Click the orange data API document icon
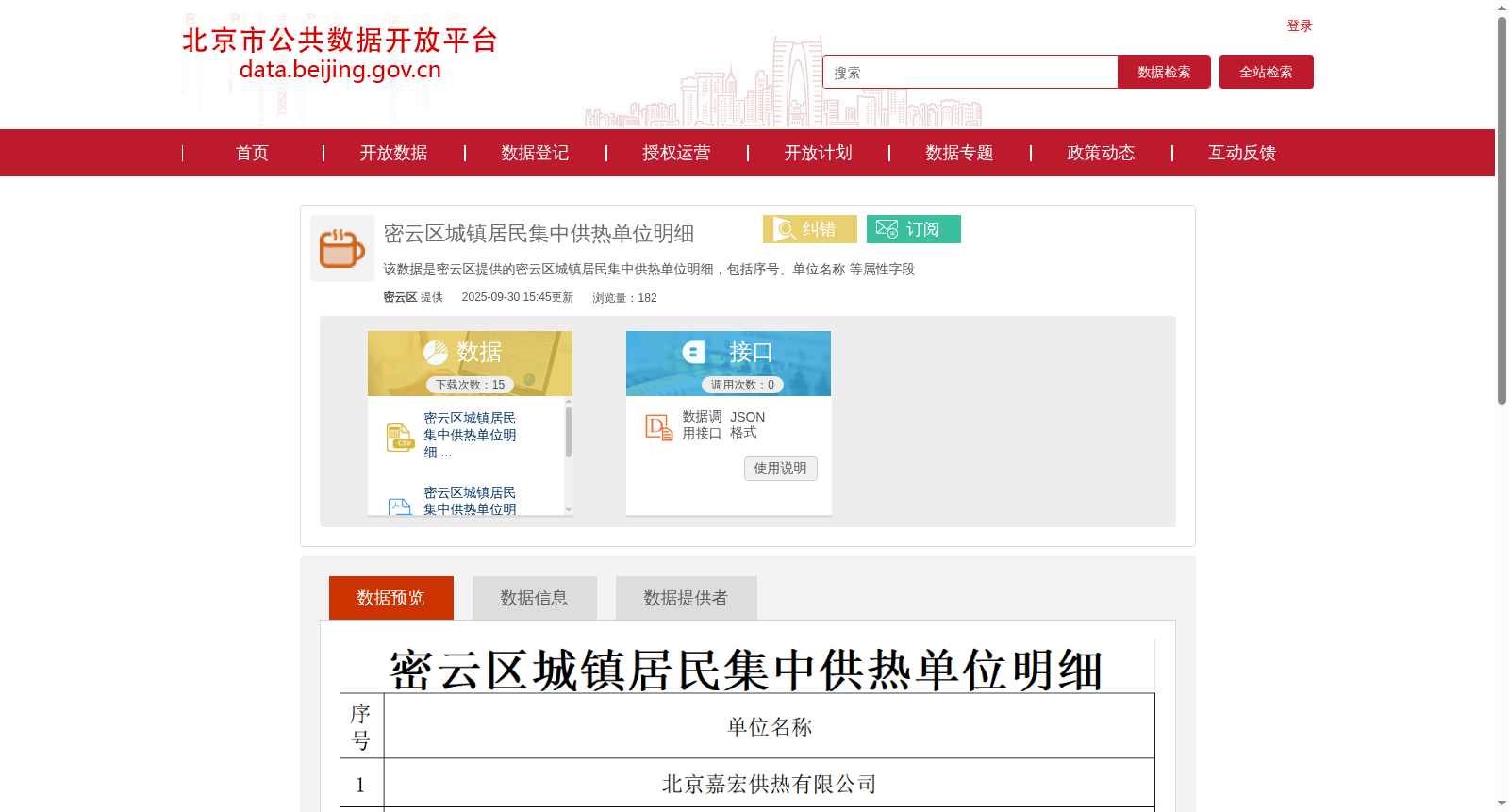This screenshot has width=1509, height=812. [658, 427]
